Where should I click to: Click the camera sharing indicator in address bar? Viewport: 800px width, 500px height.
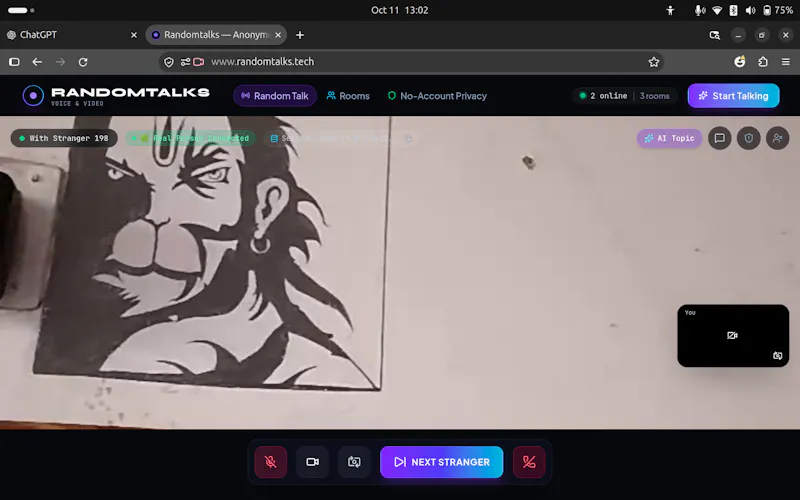pyautogui.click(x=198, y=62)
